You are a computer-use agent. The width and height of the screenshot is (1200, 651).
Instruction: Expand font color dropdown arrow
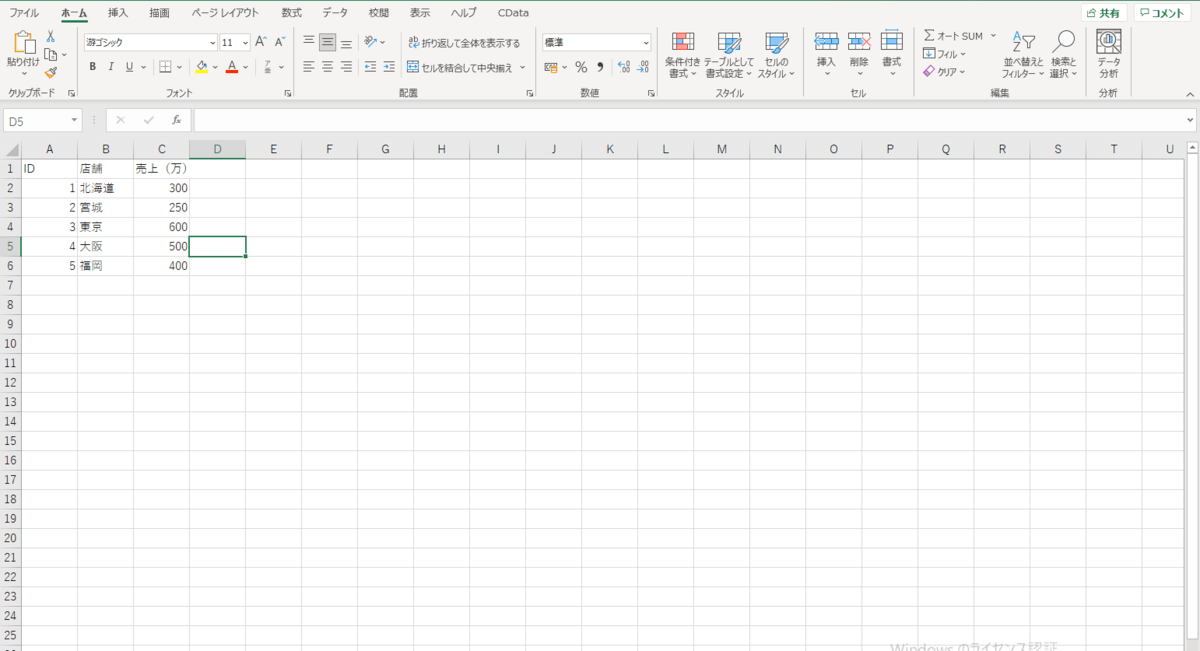pyautogui.click(x=246, y=67)
